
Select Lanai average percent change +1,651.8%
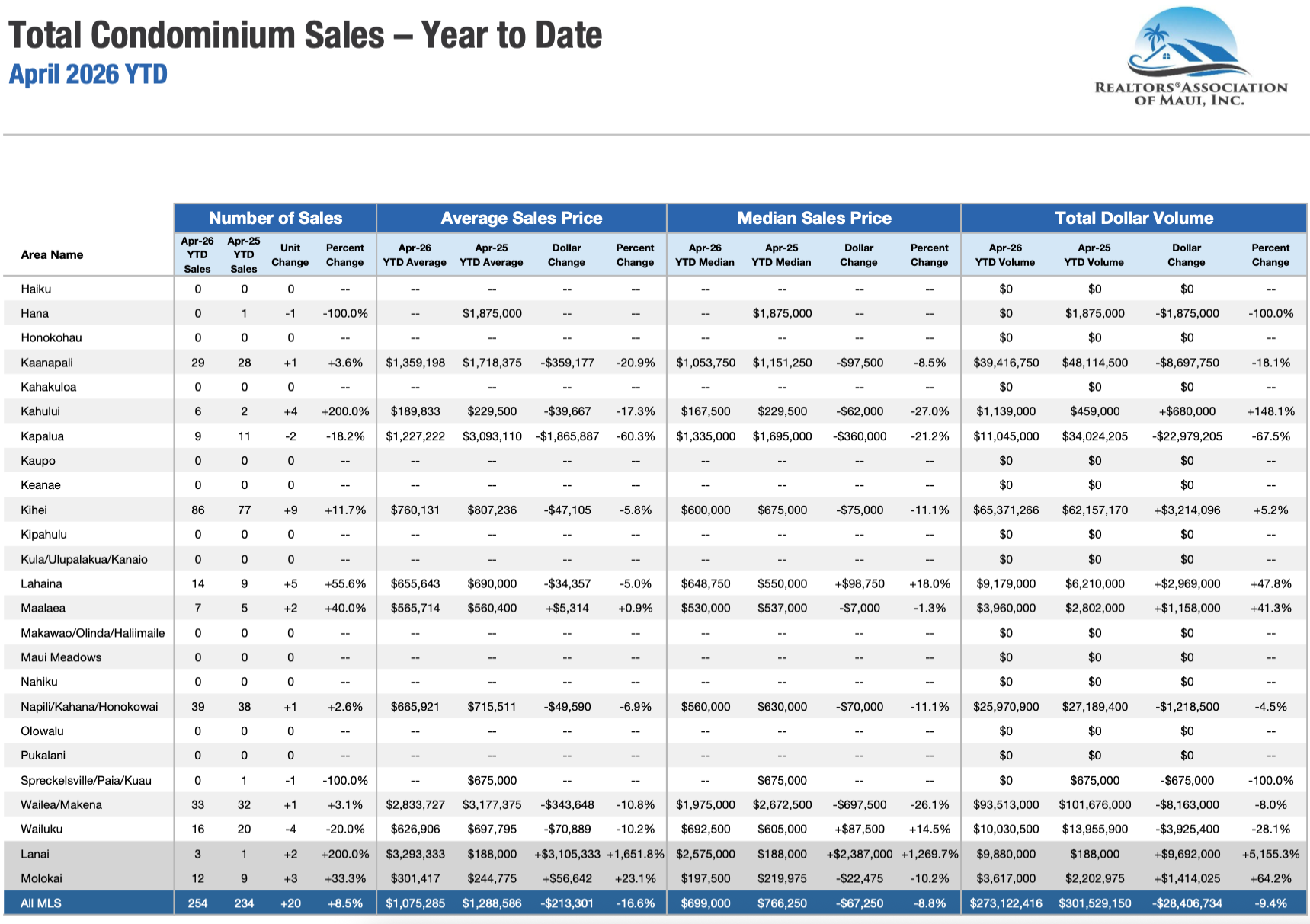click(636, 855)
